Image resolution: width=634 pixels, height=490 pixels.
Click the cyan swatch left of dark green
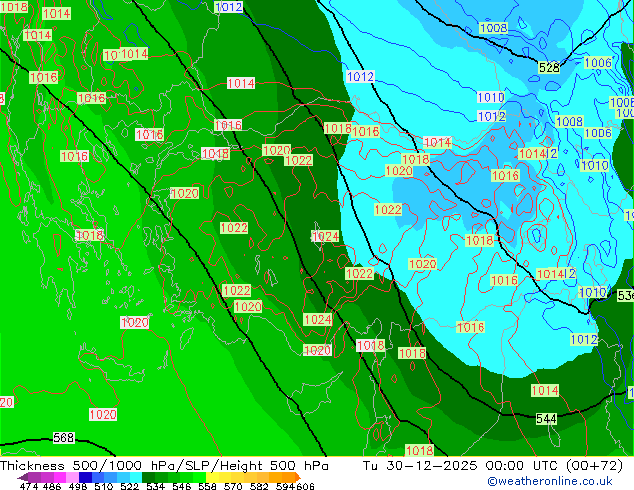coord(136,477)
